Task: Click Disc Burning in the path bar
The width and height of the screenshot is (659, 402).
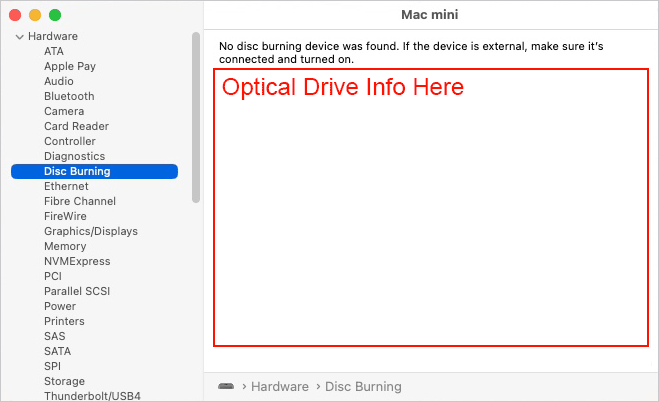Action: click(x=363, y=386)
